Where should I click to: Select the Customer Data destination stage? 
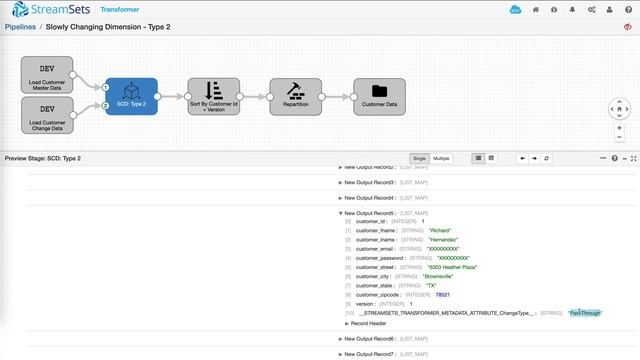[x=379, y=97]
